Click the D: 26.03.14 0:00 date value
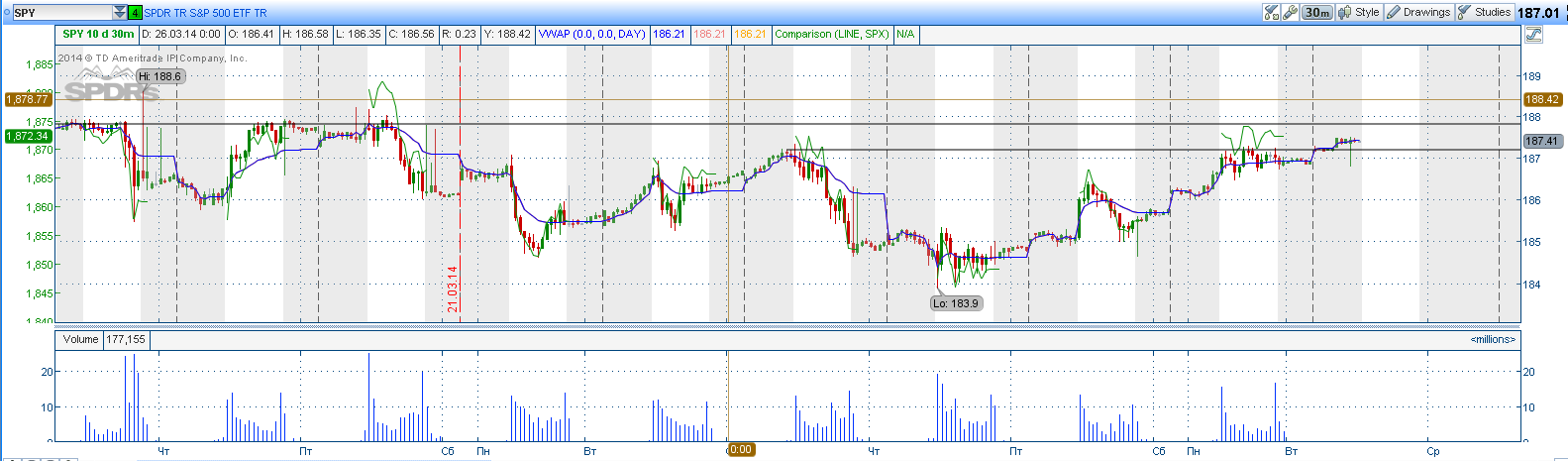The width and height of the screenshot is (1568, 461). [x=181, y=34]
